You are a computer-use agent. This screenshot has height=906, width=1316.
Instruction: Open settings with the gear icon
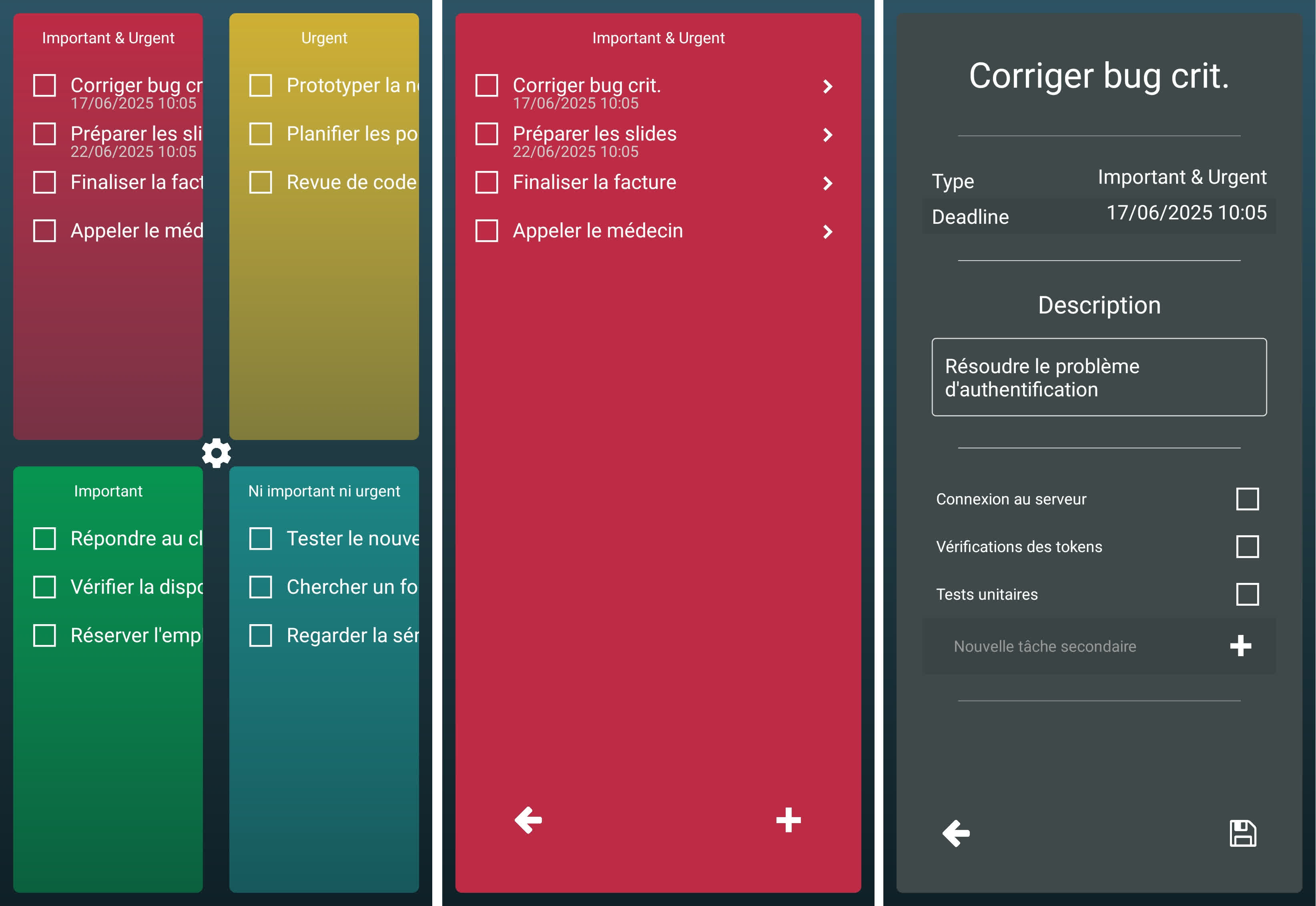coord(217,453)
